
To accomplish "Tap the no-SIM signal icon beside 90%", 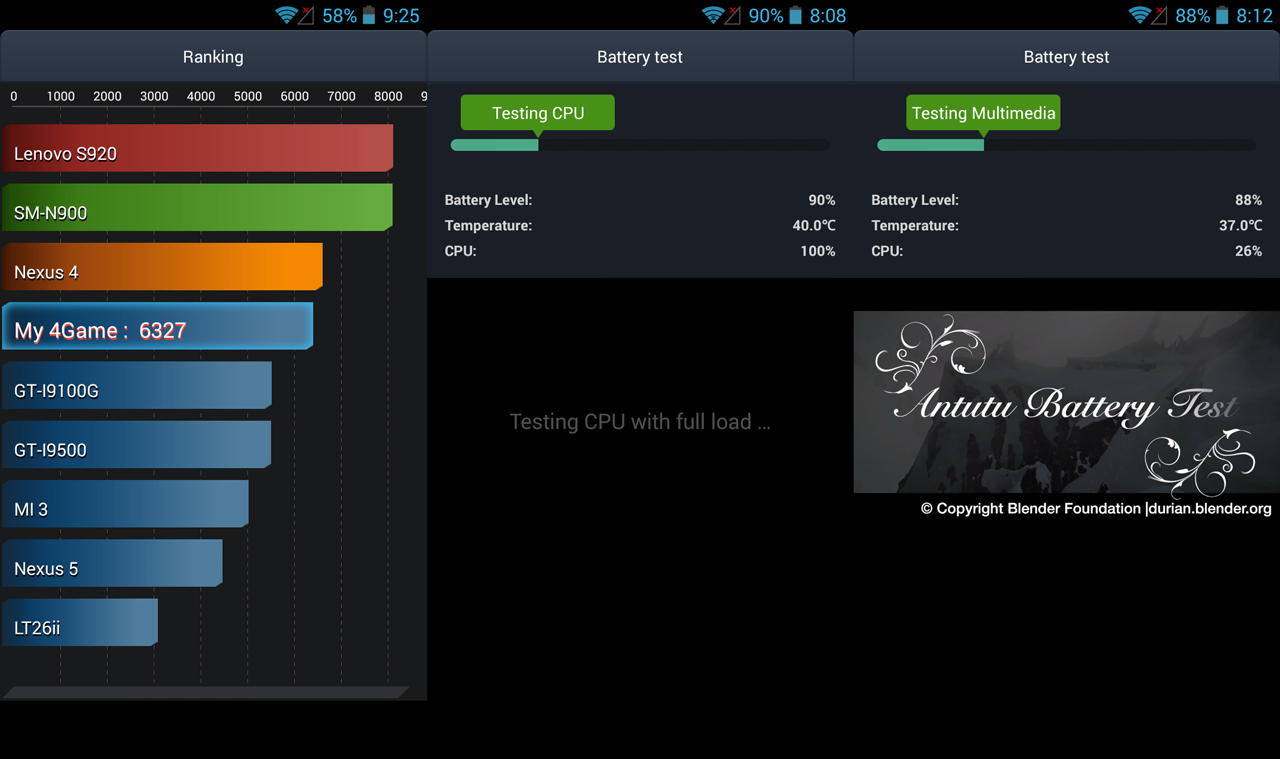I will [x=733, y=15].
